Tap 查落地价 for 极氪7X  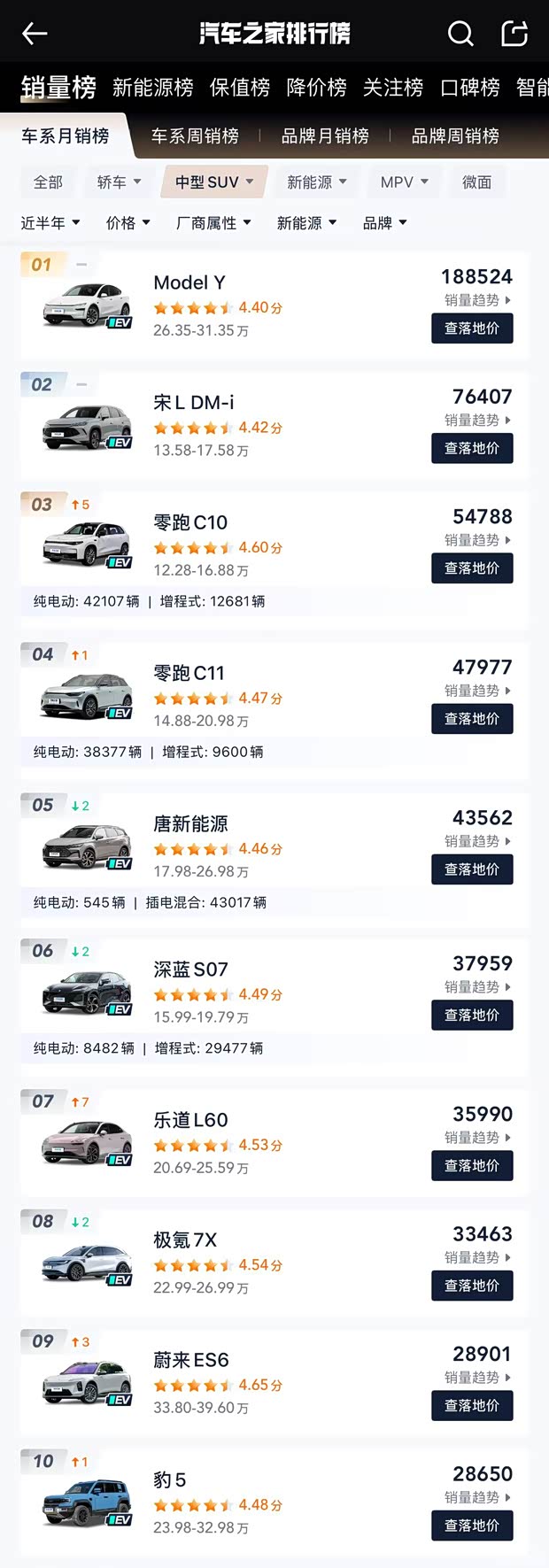(472, 1286)
